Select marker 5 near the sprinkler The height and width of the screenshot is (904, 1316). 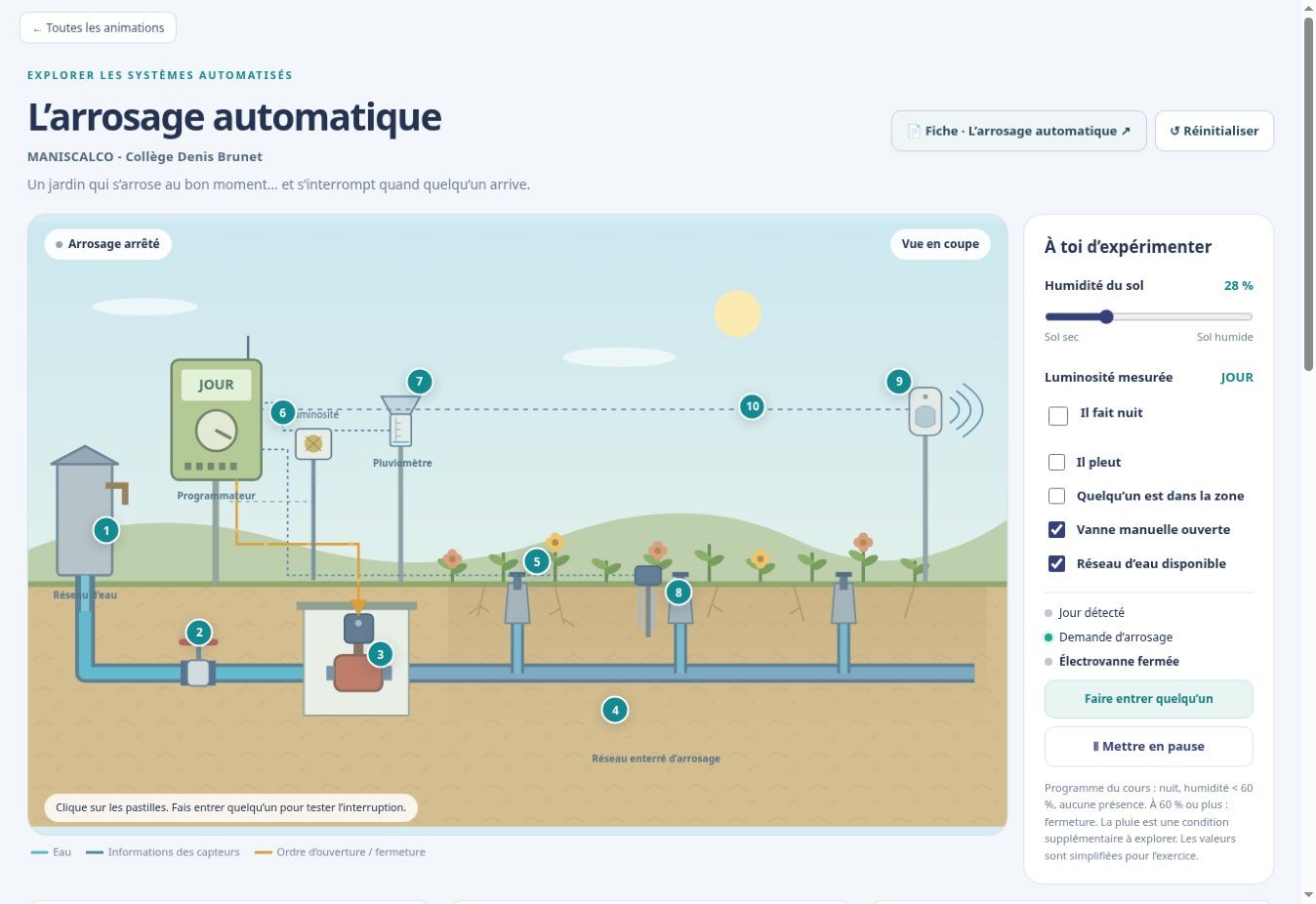536,561
